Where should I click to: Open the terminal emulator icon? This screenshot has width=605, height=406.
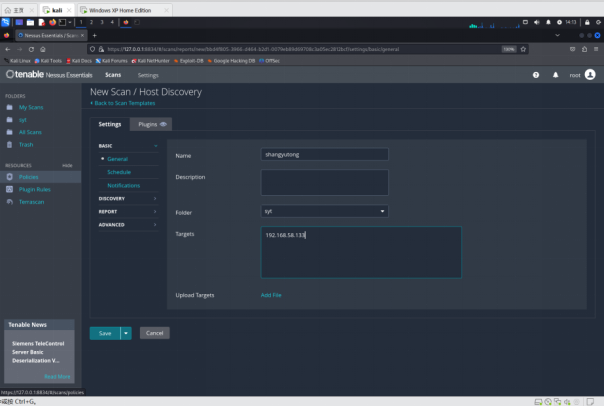point(63,22)
